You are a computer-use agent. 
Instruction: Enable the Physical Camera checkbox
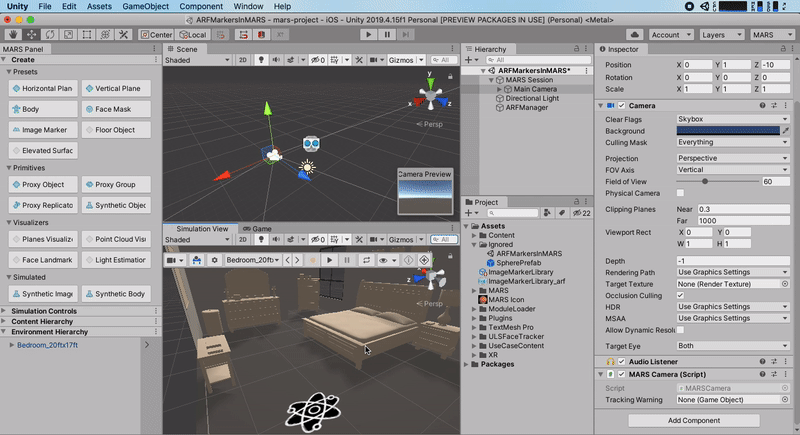point(681,193)
